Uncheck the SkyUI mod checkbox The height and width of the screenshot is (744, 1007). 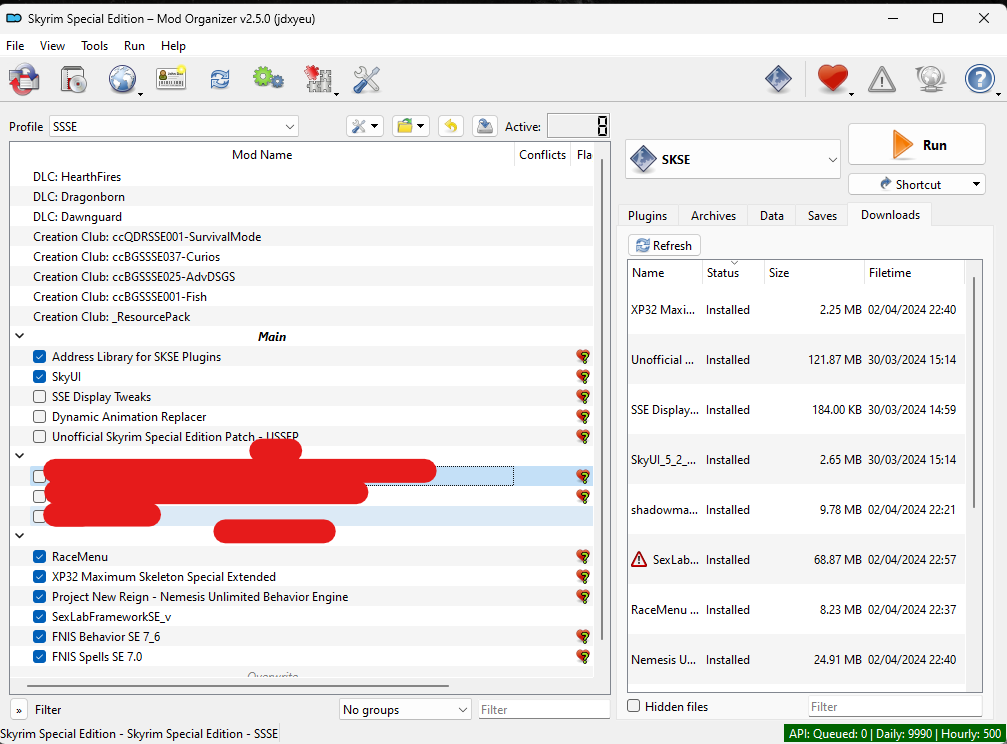coord(39,376)
